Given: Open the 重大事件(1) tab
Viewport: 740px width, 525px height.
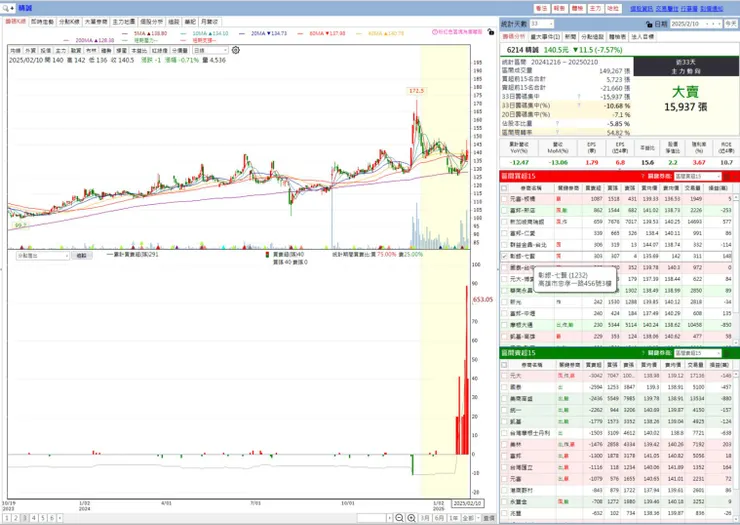Looking at the screenshot, I should pos(545,36).
